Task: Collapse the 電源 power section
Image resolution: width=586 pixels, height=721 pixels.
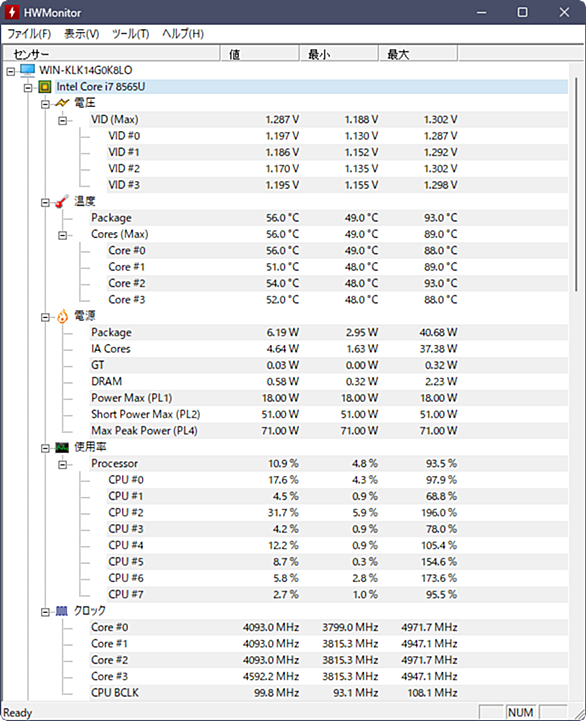Action: coord(45,317)
